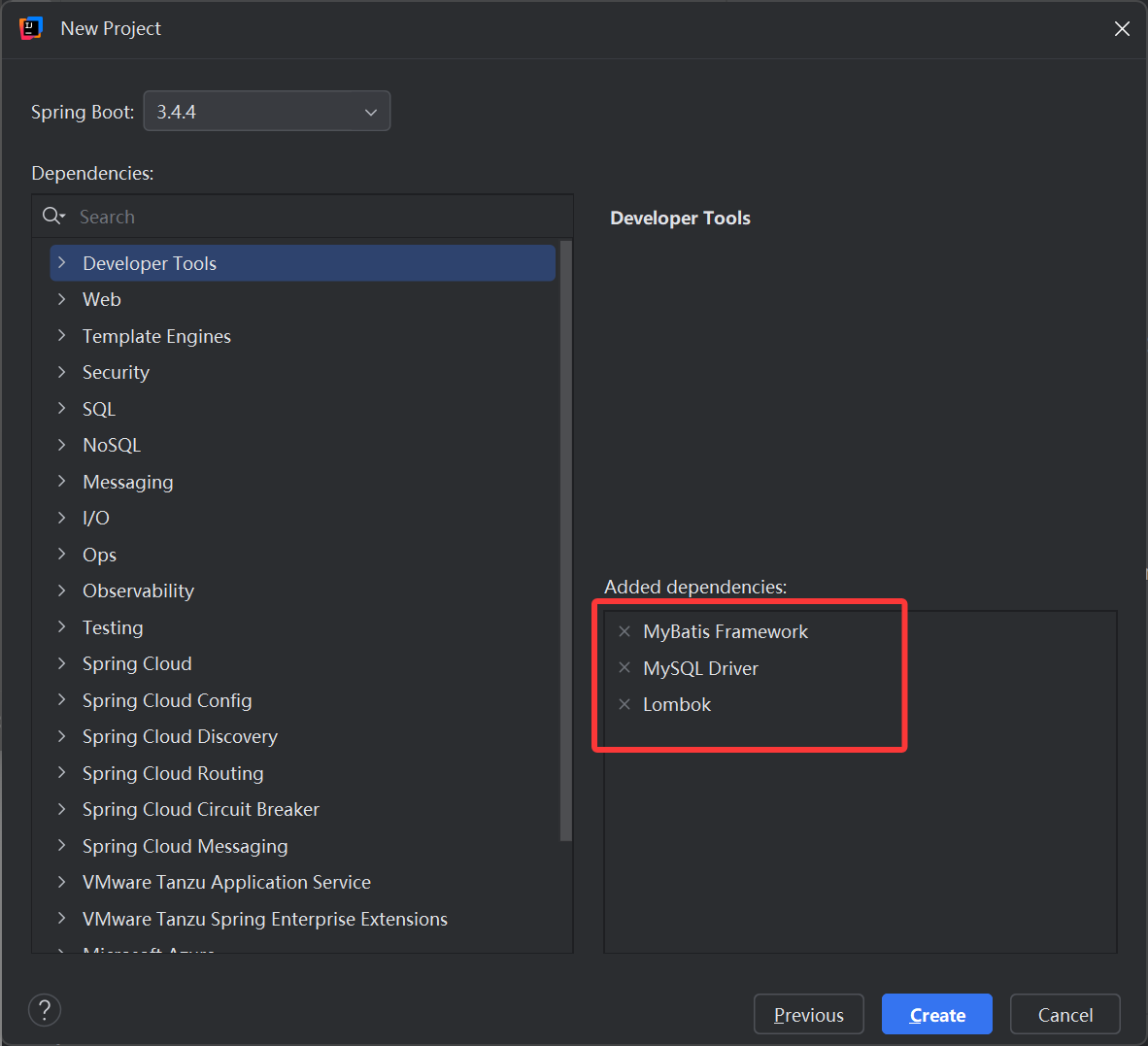Select the Spring Cloud Routing item
Screen dimensions: 1148x1046
coord(302,773)
